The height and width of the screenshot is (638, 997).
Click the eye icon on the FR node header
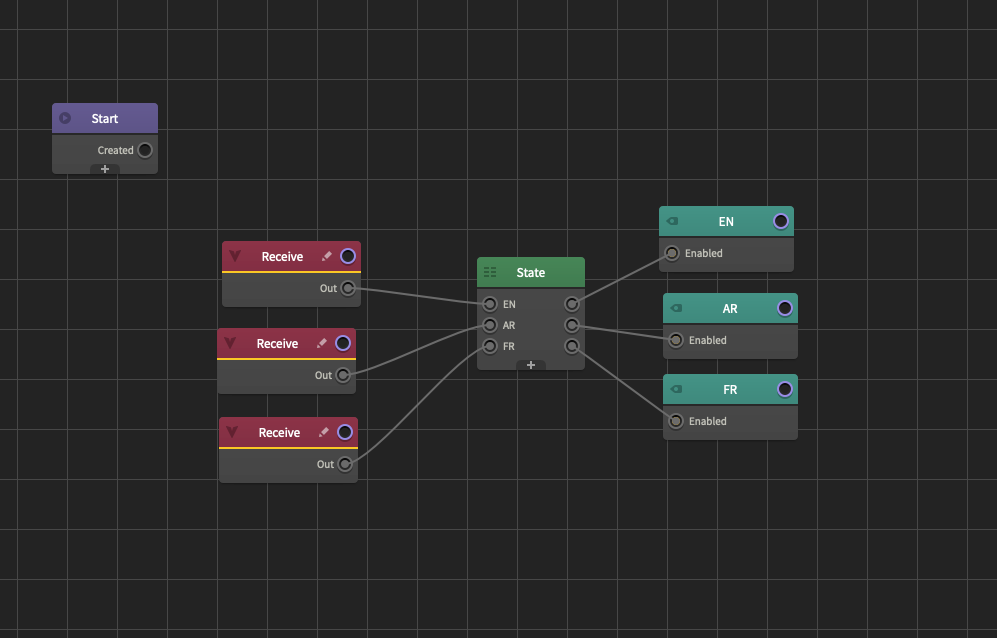pyautogui.click(x=676, y=389)
